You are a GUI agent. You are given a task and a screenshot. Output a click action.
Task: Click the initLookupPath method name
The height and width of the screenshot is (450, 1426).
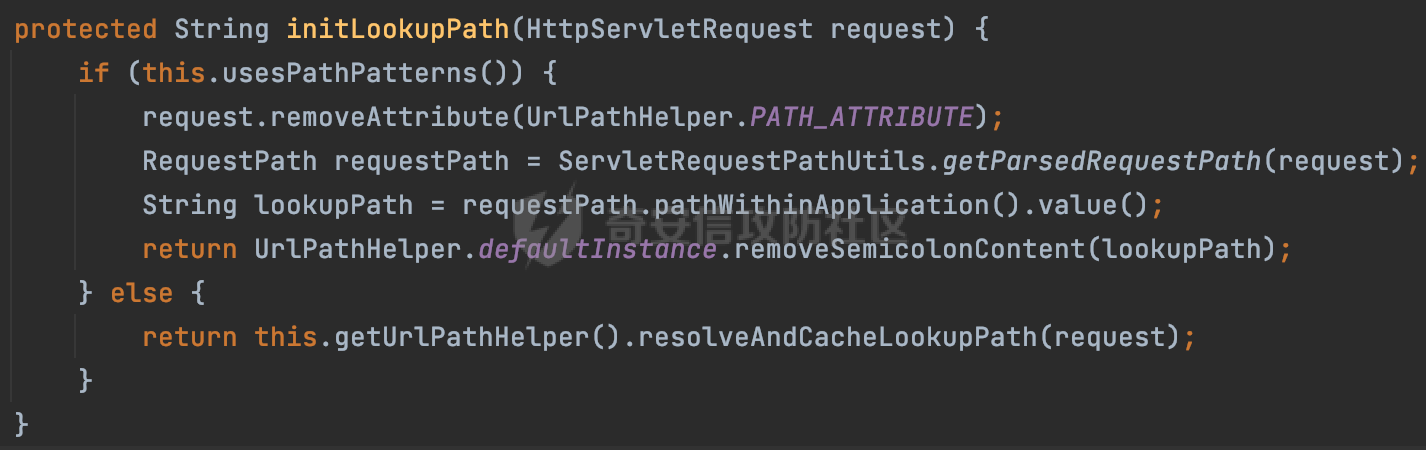coord(398,29)
